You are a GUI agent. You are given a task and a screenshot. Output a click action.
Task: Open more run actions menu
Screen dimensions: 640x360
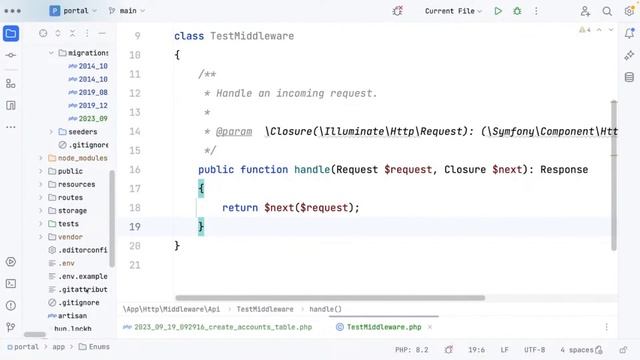pos(536,11)
